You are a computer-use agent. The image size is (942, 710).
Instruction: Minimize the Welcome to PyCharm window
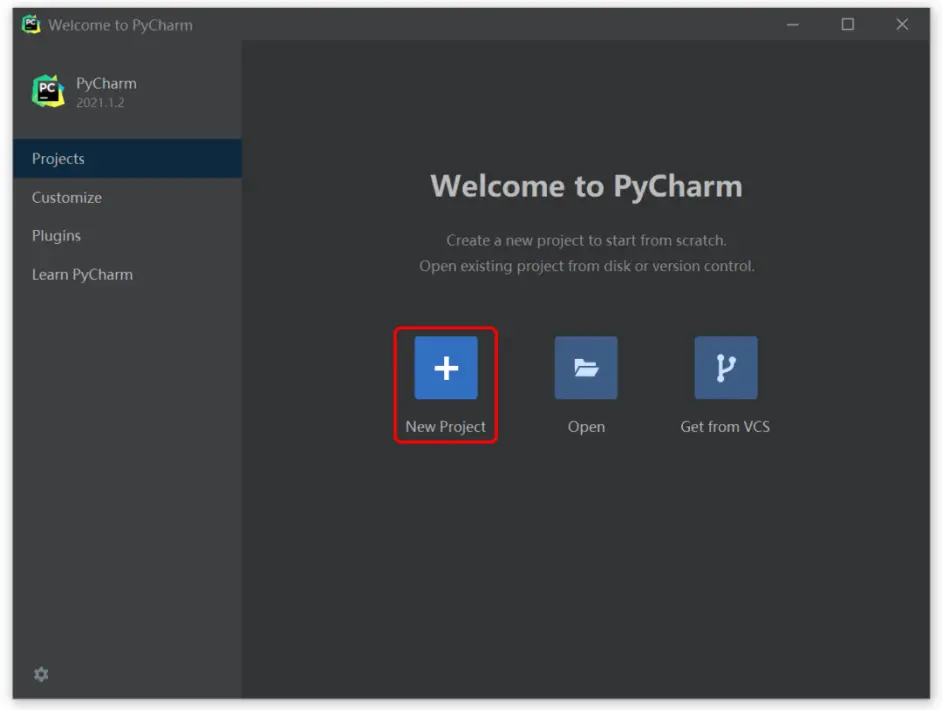point(792,25)
